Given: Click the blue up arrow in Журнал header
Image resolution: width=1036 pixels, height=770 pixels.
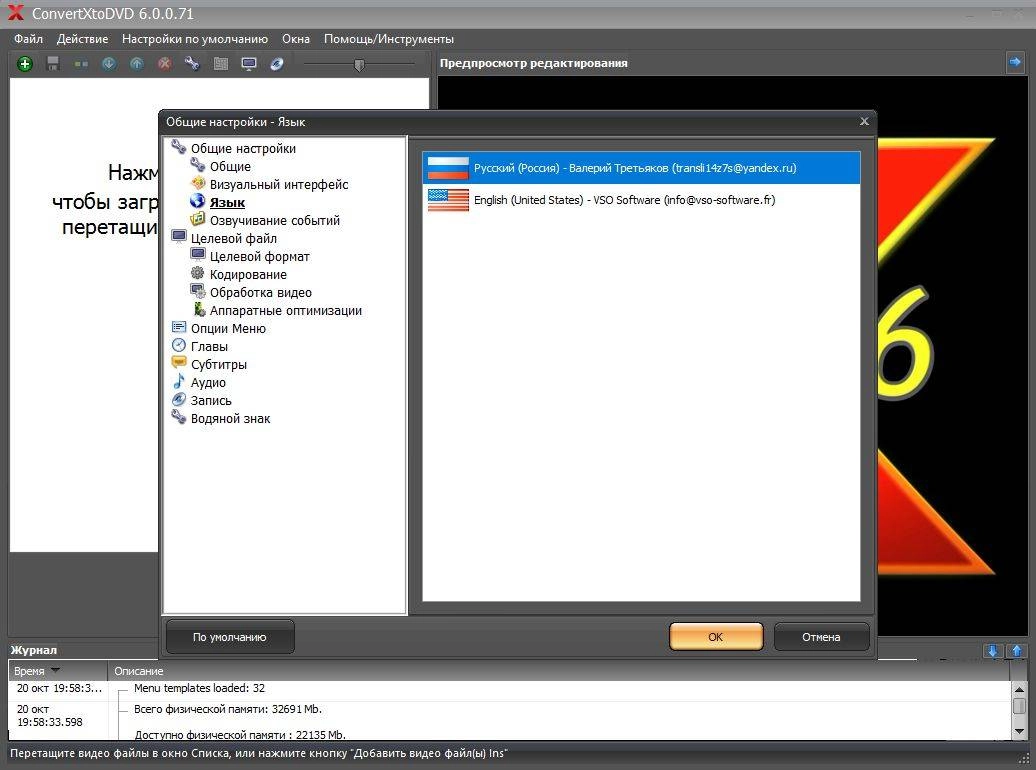Looking at the screenshot, I should click(1017, 651).
